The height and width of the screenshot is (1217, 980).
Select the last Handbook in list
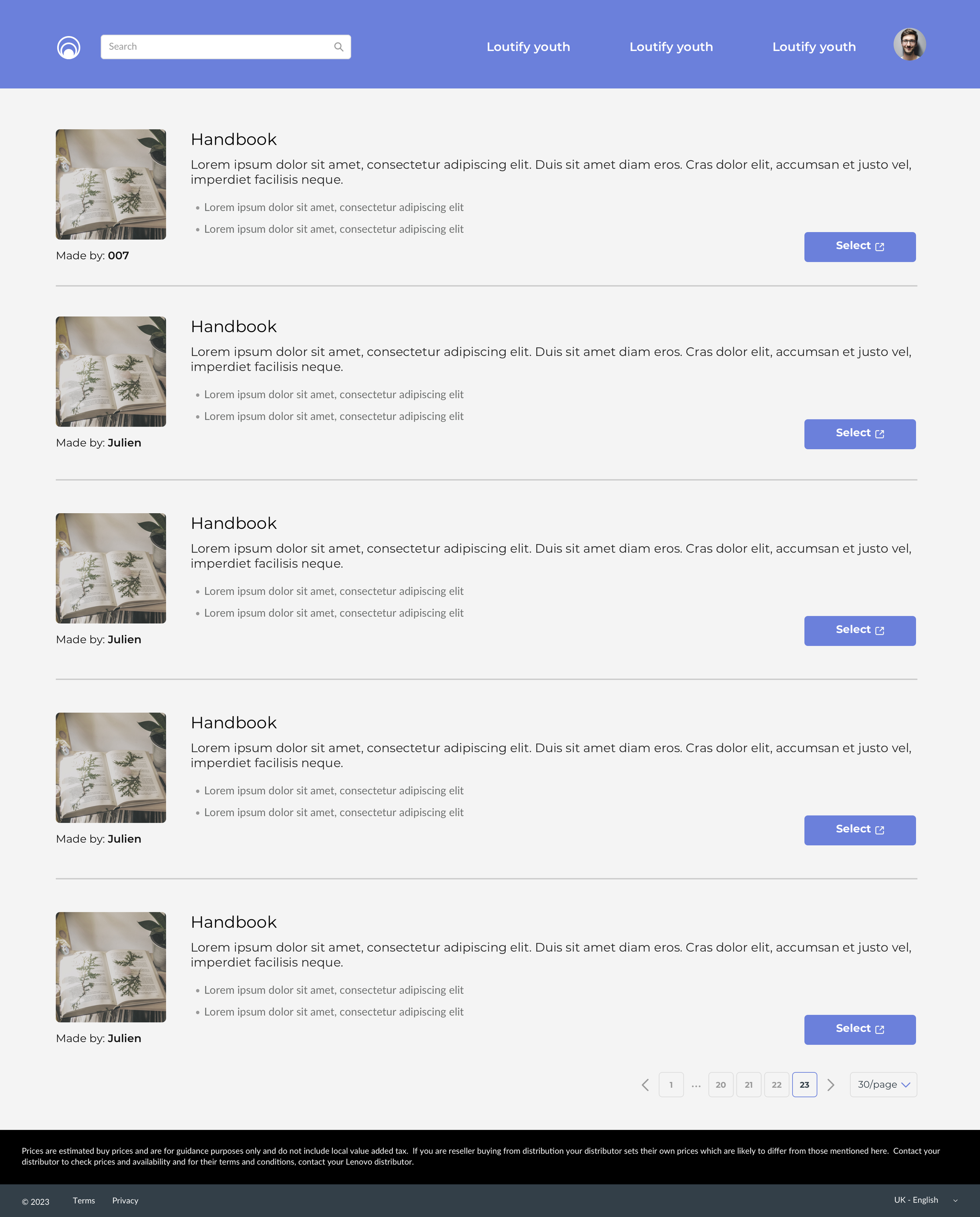coord(860,1030)
